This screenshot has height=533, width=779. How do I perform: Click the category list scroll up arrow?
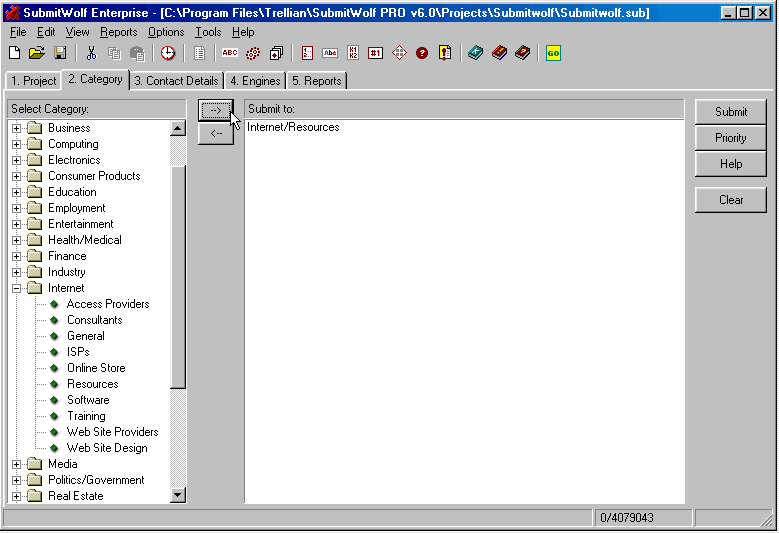177,128
